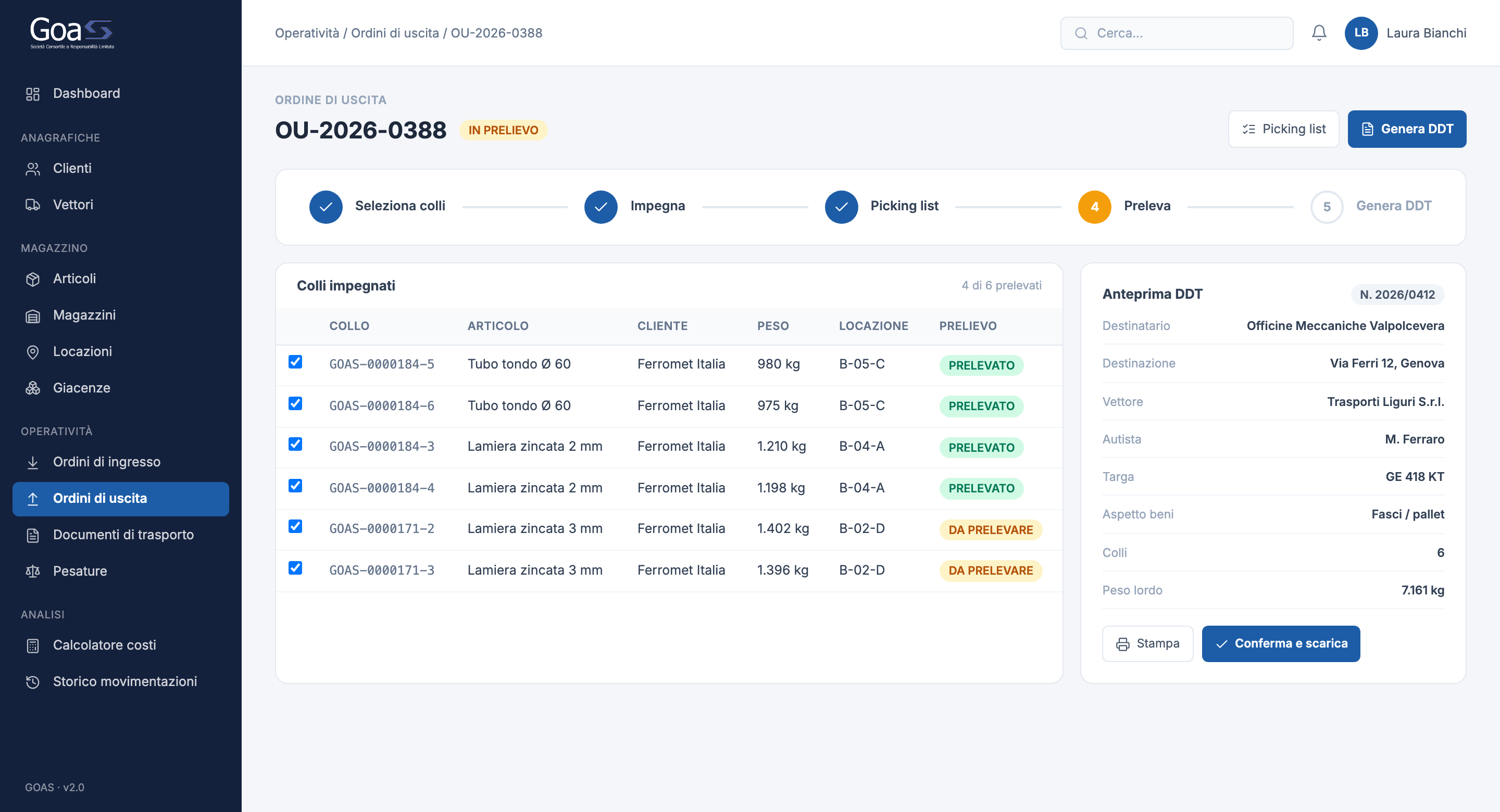Click the Magazzini warehouse icon

[33, 315]
